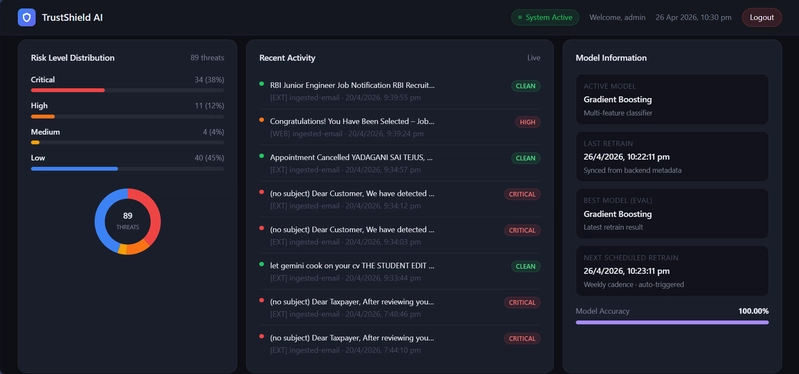Click the red status dot beside the 7:44:10 pm entry
This screenshot has height=374, width=799.
pos(261,337)
